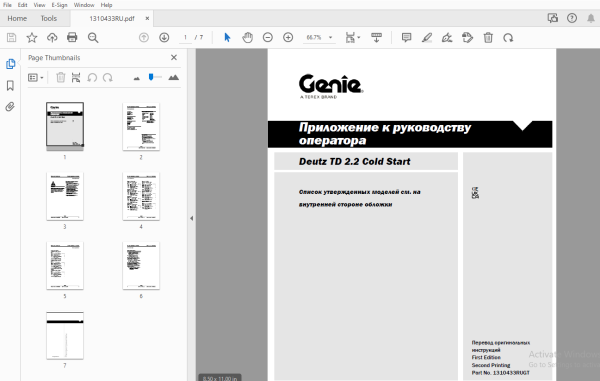
Task: Click the current page number field
Action: point(186,37)
